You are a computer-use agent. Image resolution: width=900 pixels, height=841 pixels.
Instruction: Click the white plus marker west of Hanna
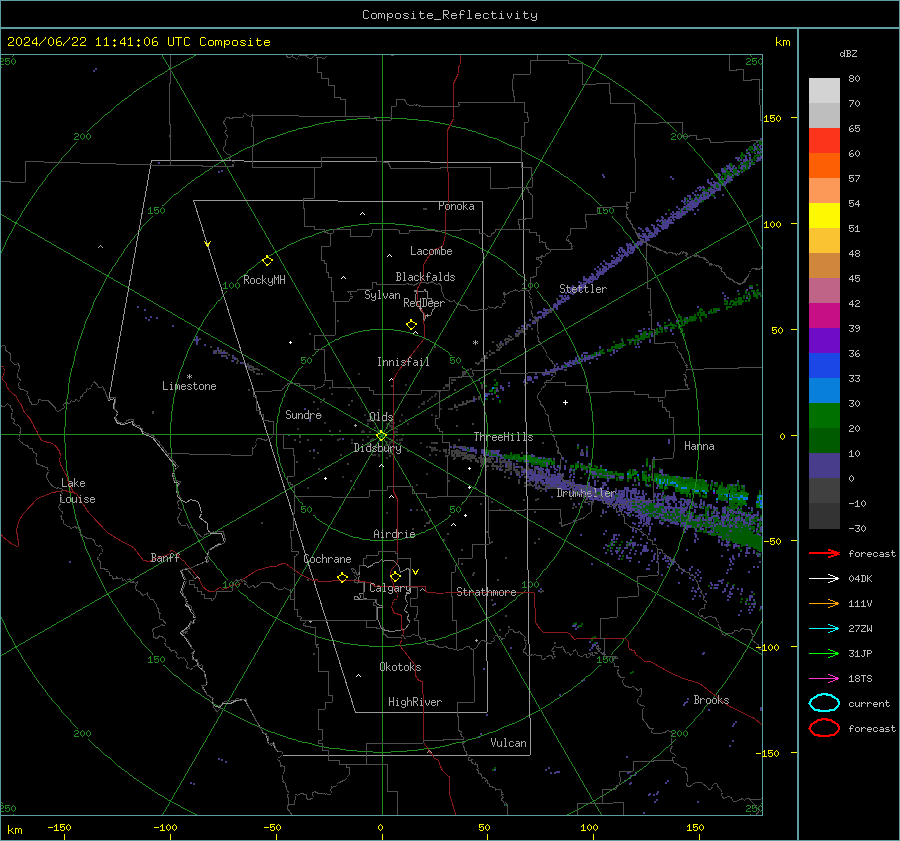pyautogui.click(x=565, y=402)
